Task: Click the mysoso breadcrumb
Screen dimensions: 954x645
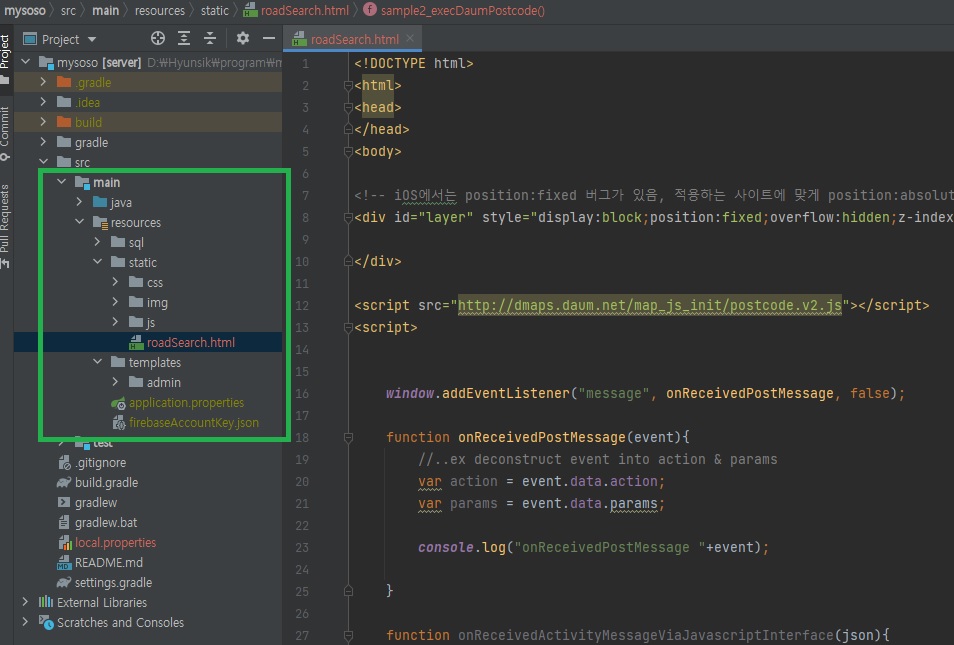Action: pos(25,10)
